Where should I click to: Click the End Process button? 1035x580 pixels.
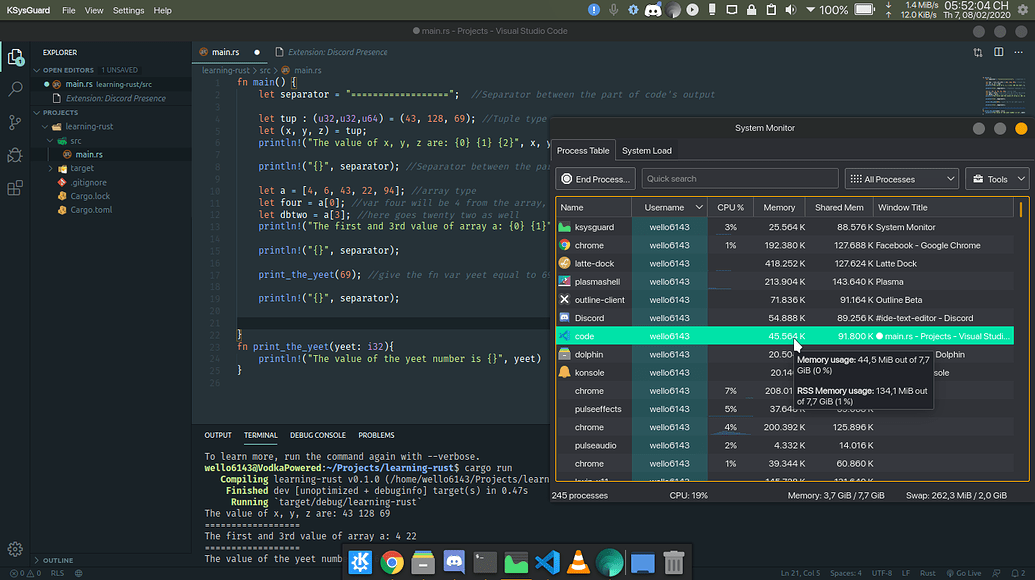click(x=596, y=179)
